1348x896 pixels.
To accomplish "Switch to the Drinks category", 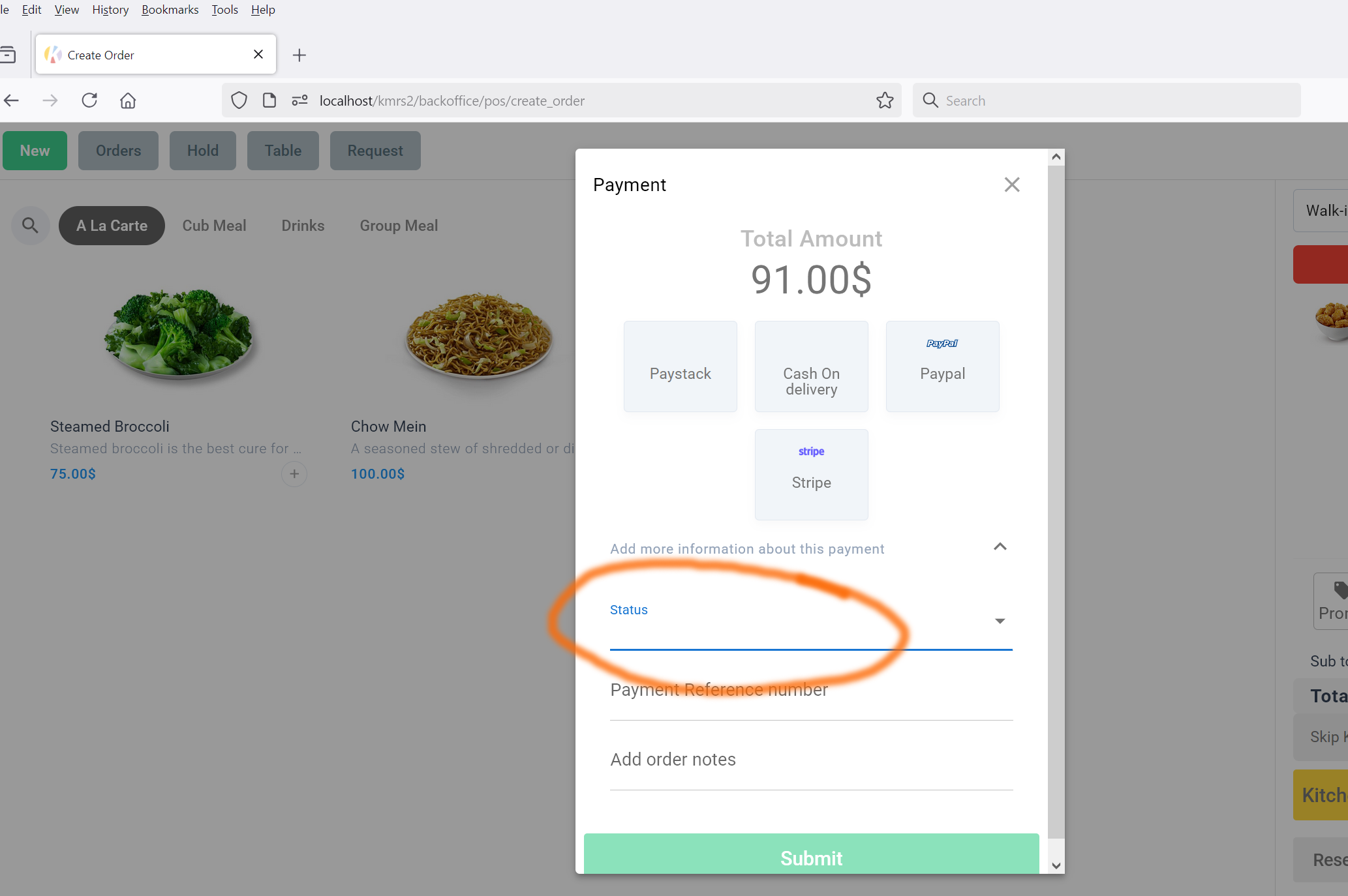I will coord(303,226).
